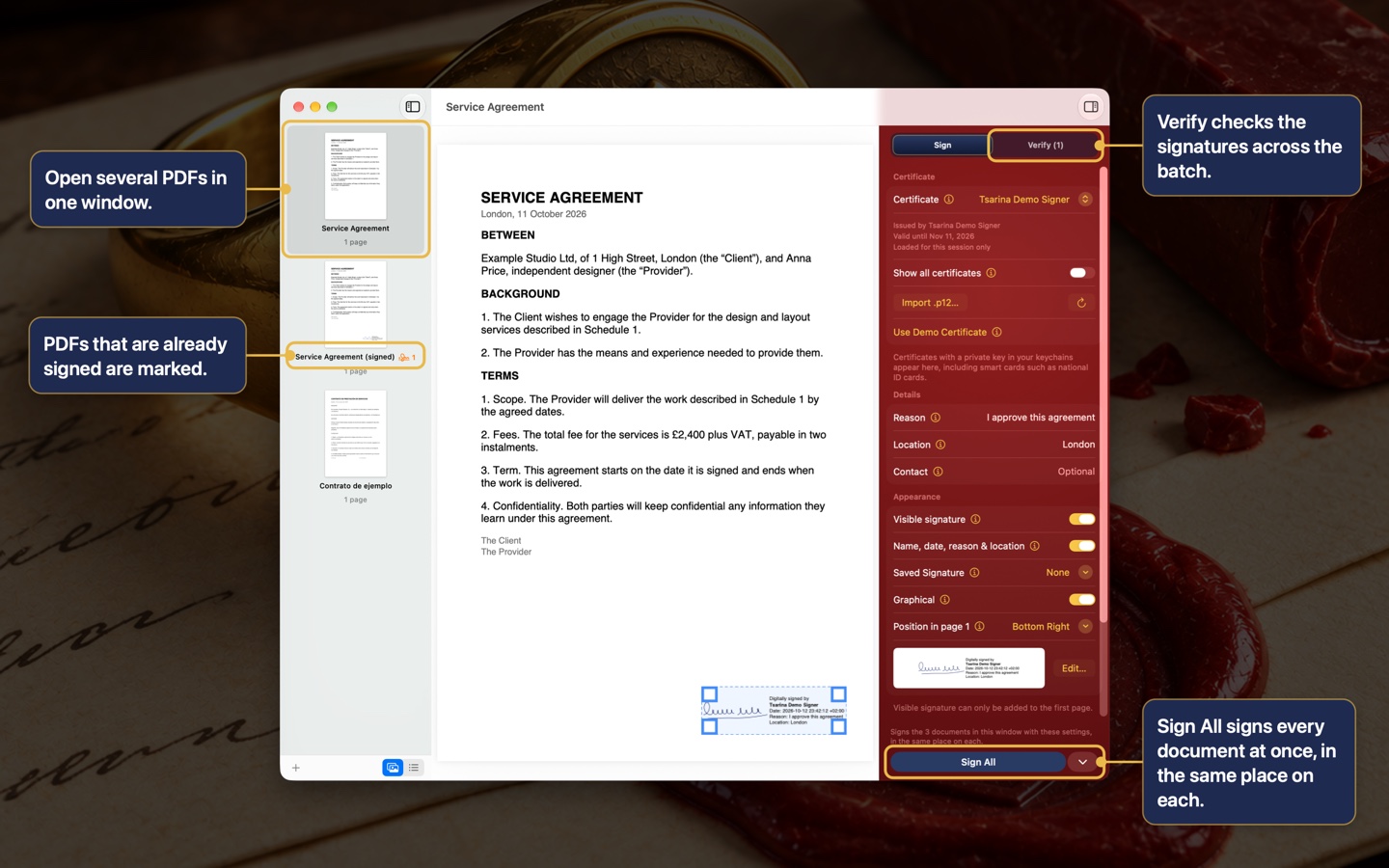The height and width of the screenshot is (868, 1389).
Task: Switch sidebar to list view
Action: (414, 768)
